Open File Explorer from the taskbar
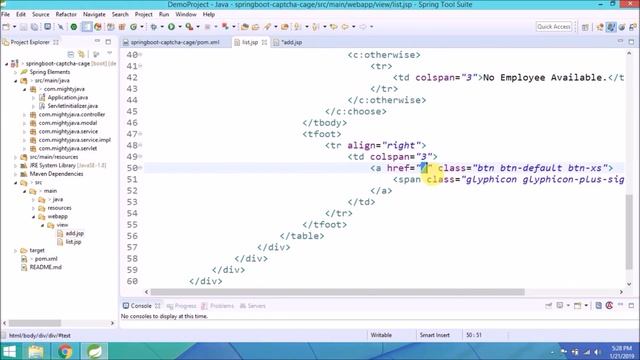 tap(36, 351)
